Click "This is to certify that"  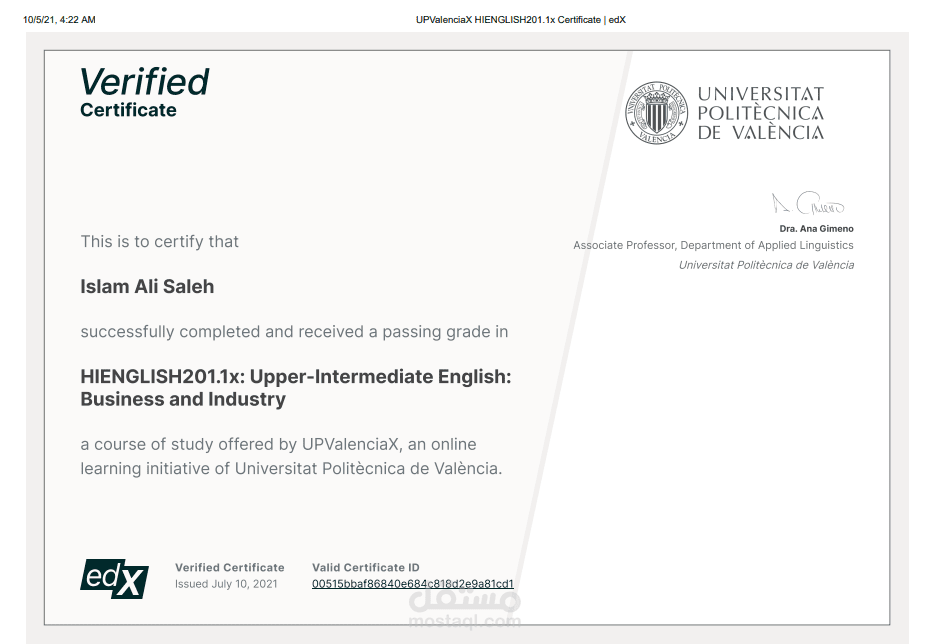tap(160, 242)
